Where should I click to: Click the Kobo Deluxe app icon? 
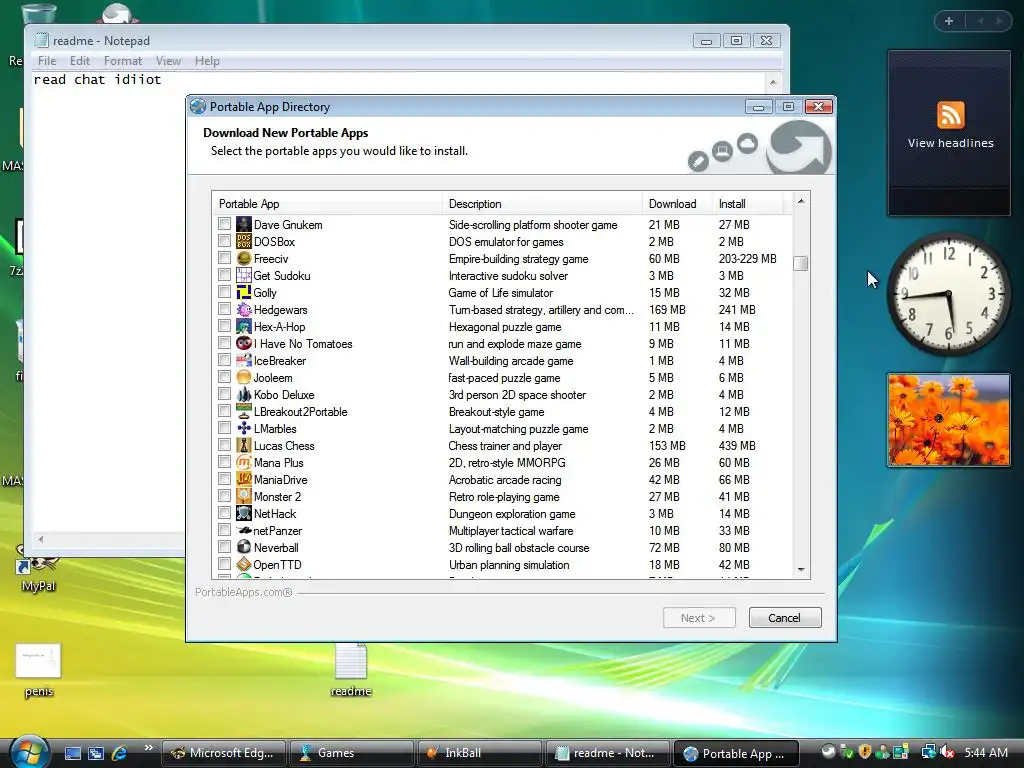click(244, 394)
